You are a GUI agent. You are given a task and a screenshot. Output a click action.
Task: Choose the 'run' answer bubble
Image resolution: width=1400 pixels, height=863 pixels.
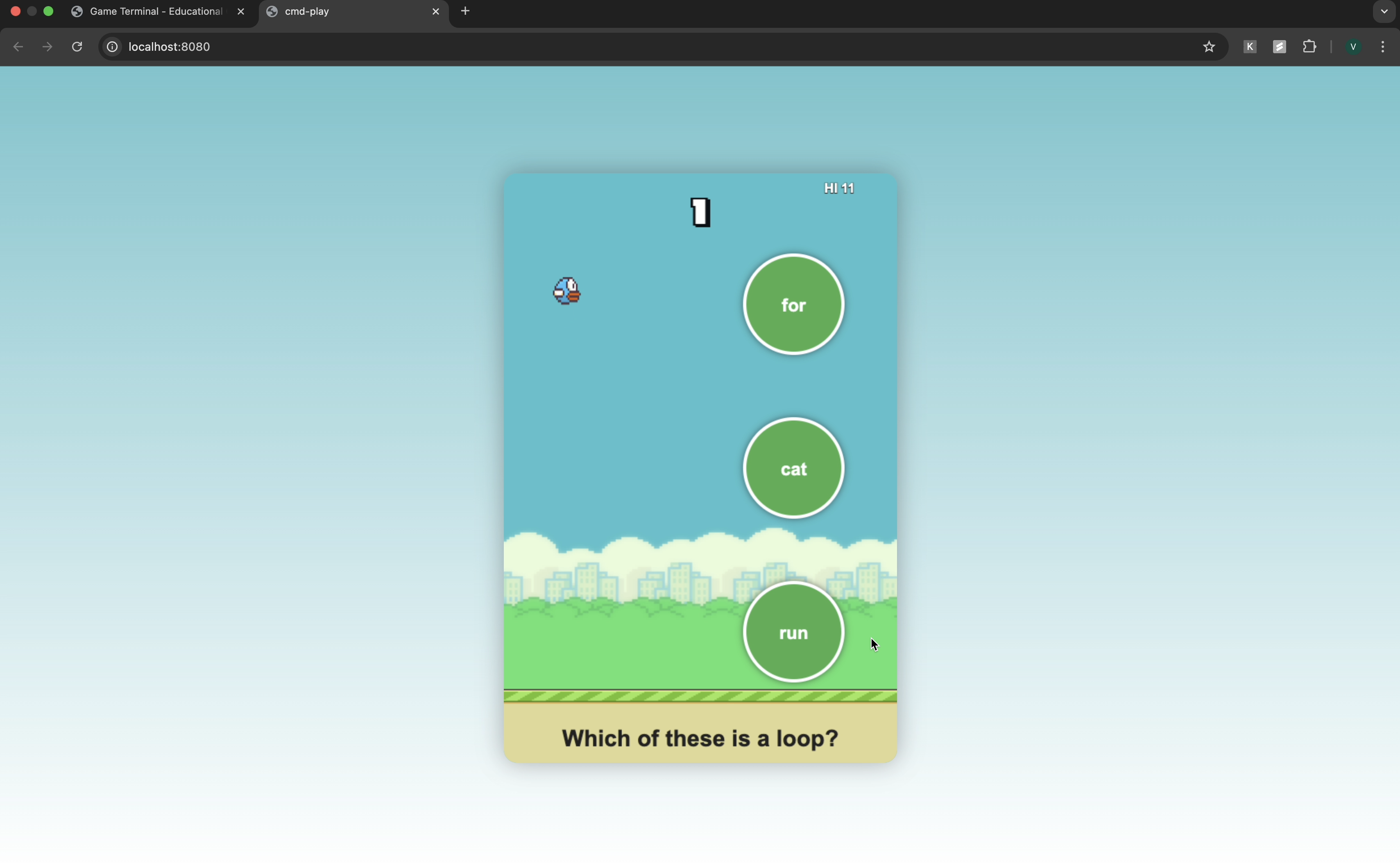pyautogui.click(x=793, y=633)
